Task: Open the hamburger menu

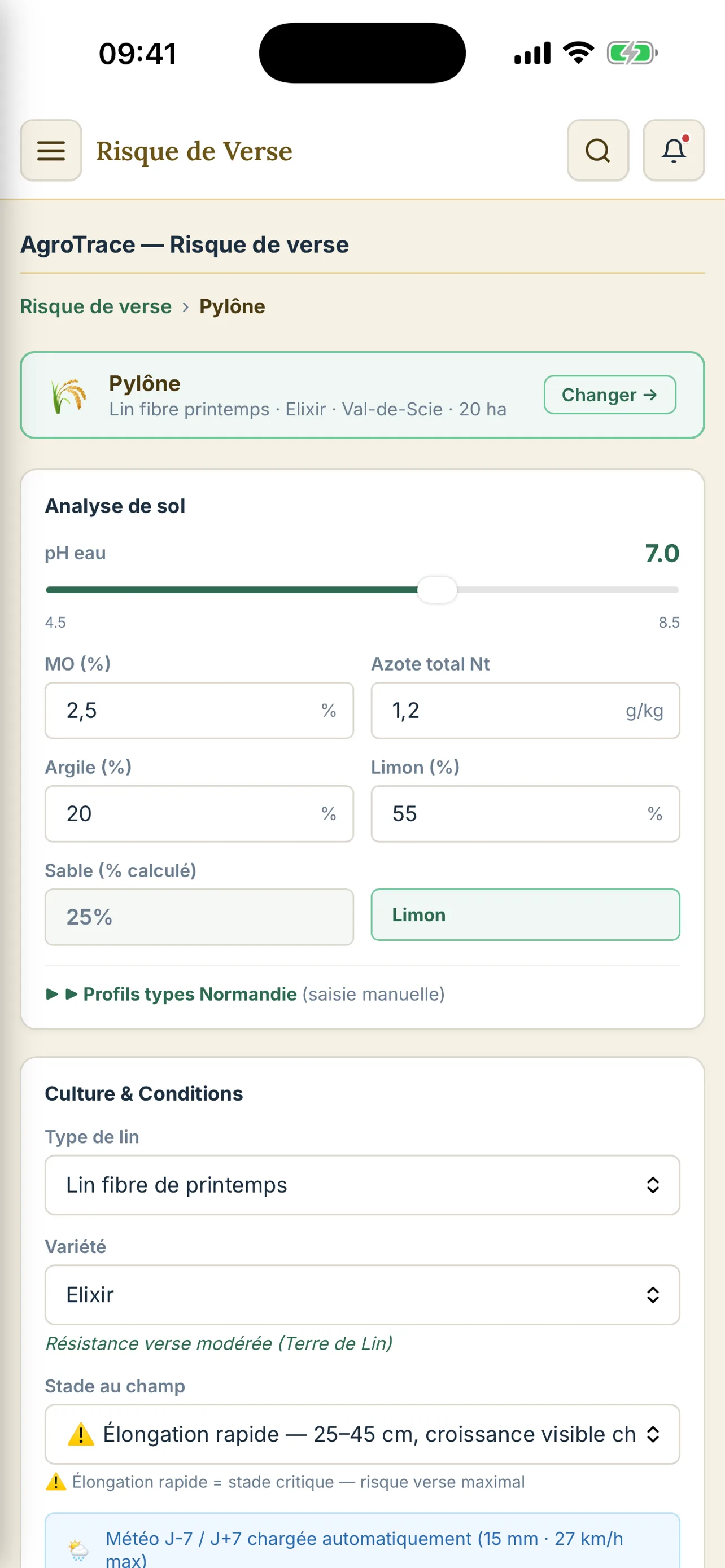Action: [x=51, y=150]
